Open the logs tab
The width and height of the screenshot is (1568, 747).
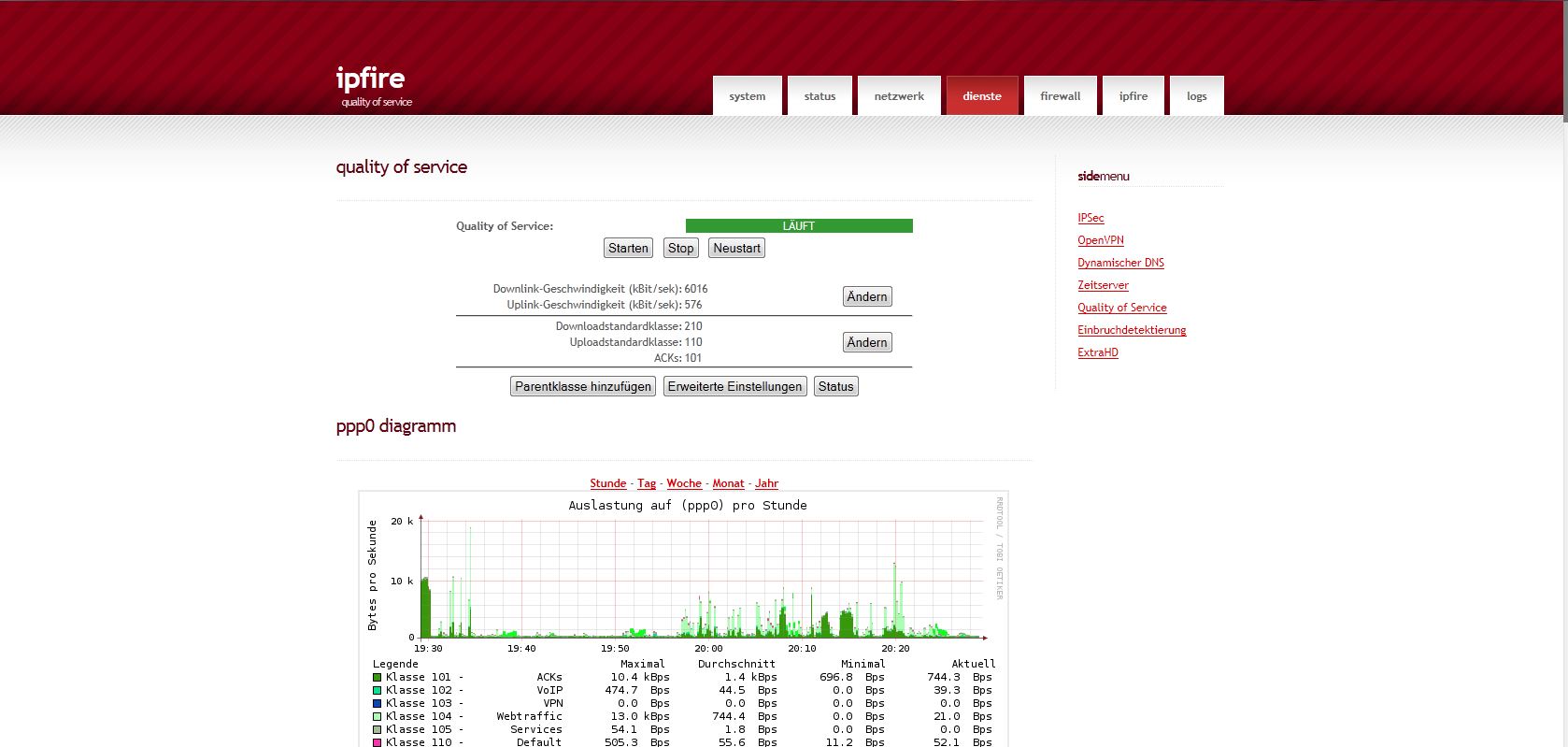(1196, 96)
